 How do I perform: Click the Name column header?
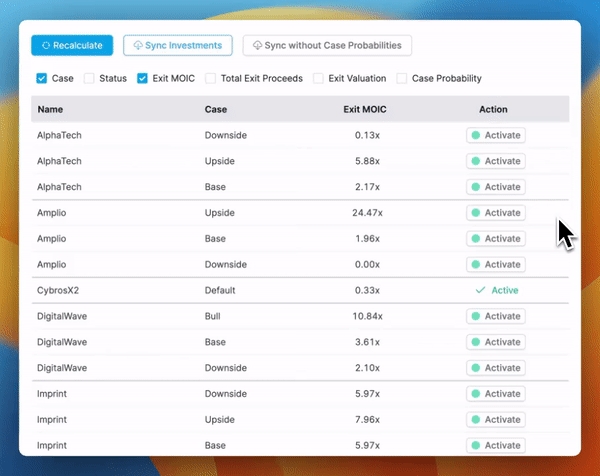point(49,109)
